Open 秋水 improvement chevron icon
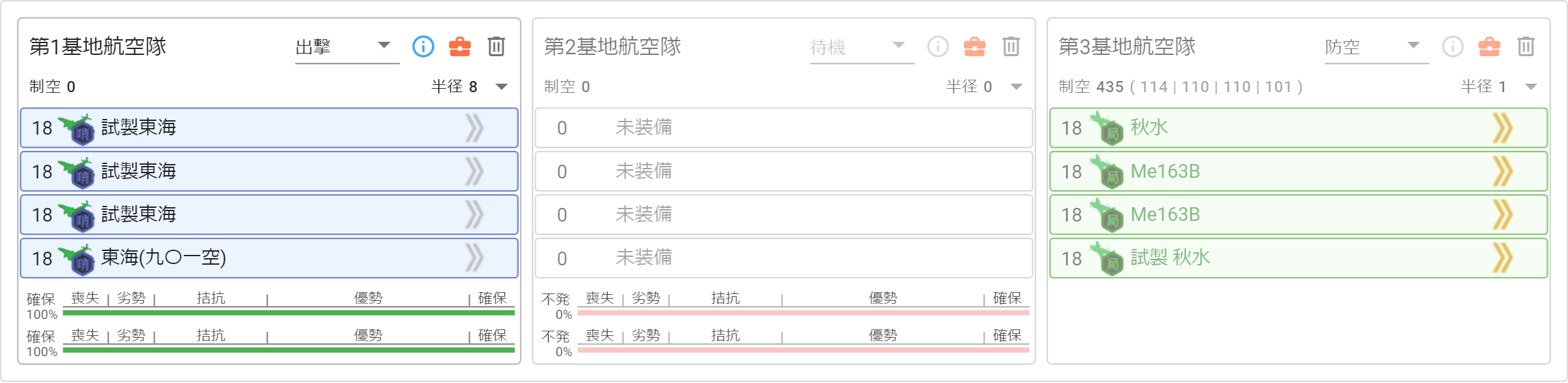Screen dimensions: 1568x383 [1503, 128]
